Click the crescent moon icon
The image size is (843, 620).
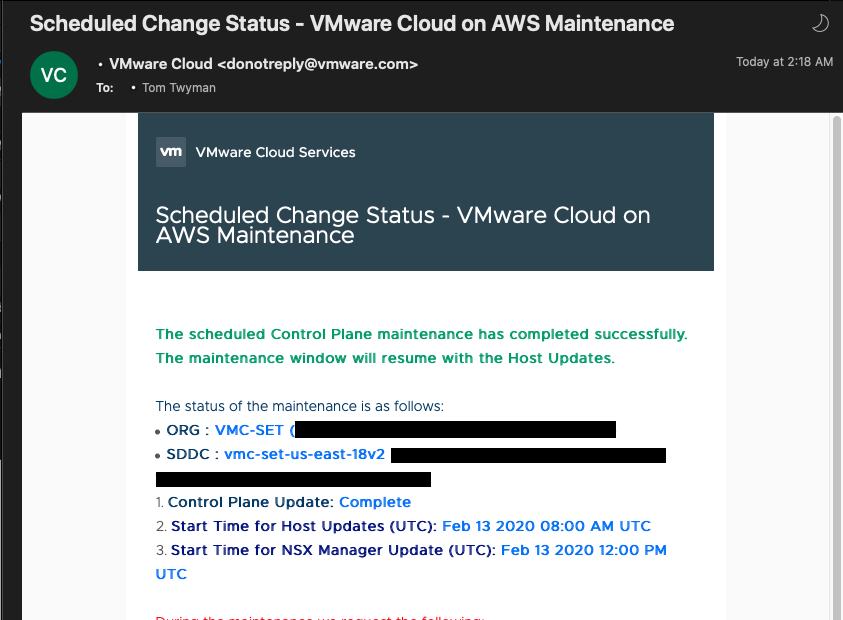[x=818, y=23]
